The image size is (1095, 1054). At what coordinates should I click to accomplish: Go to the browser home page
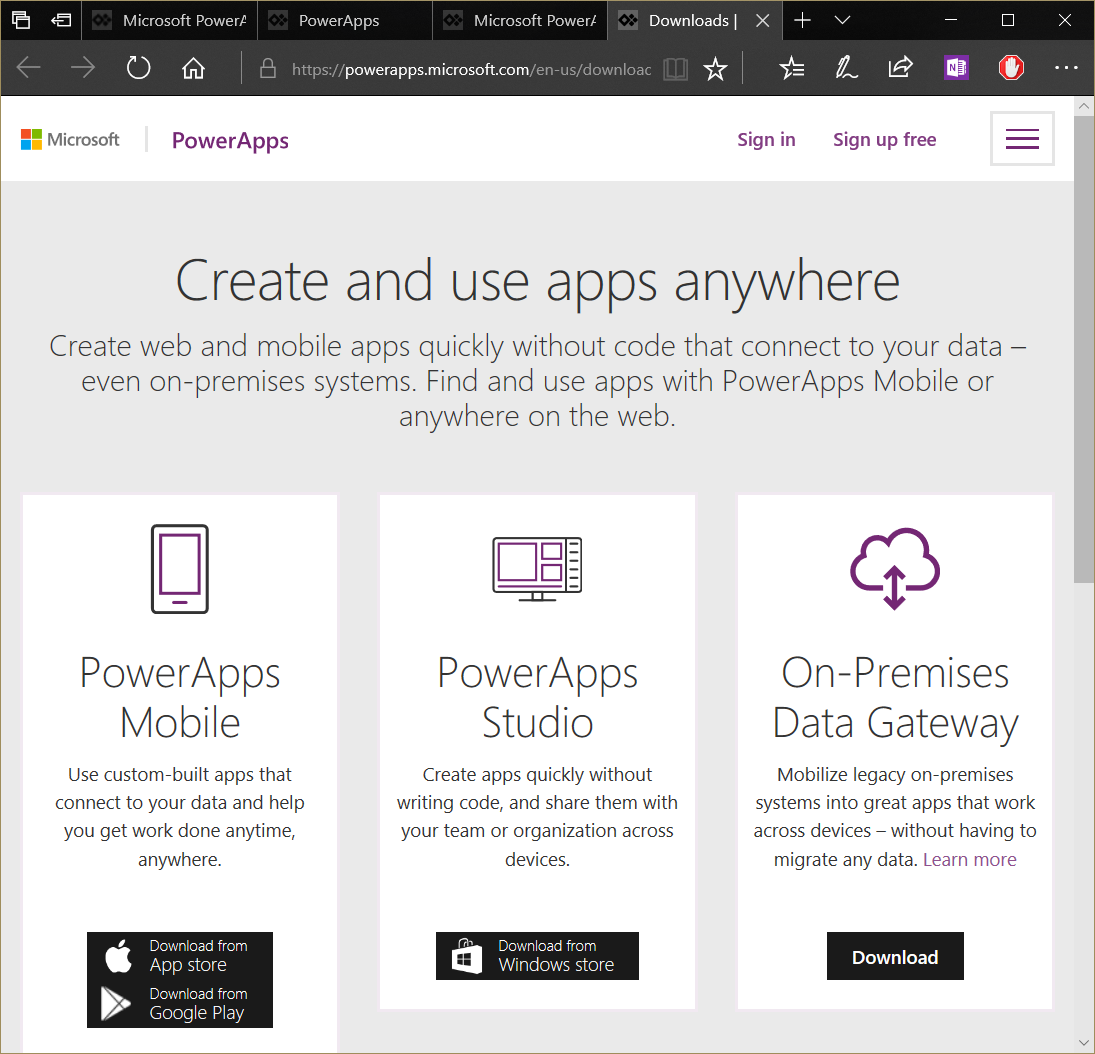(193, 68)
